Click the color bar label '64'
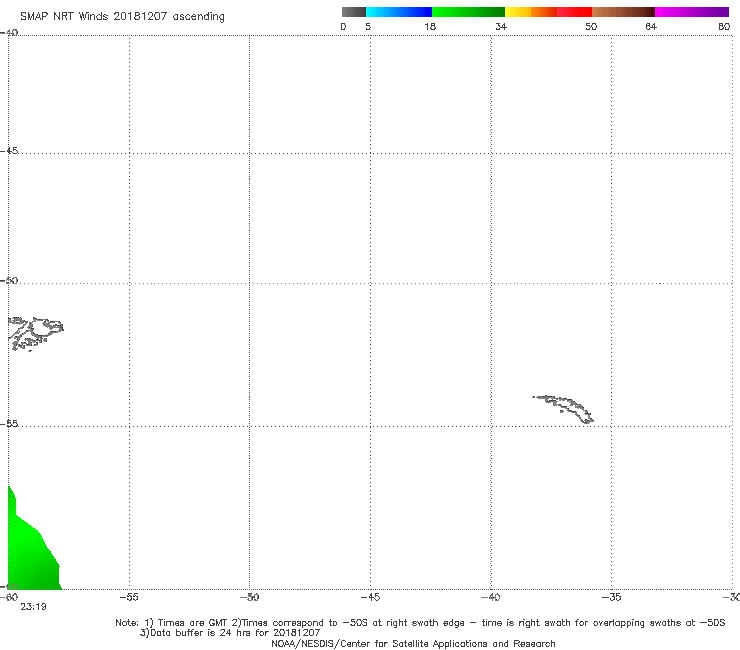 (651, 27)
